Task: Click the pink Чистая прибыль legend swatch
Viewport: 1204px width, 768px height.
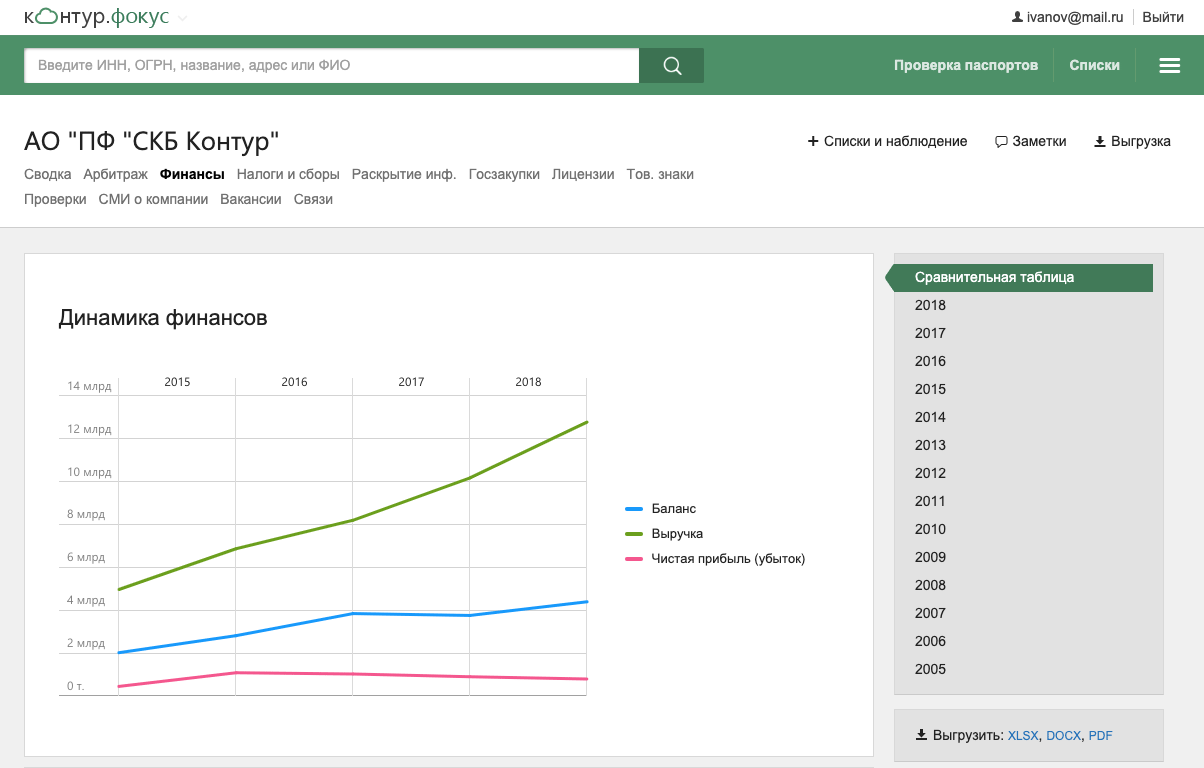Action: click(x=634, y=559)
